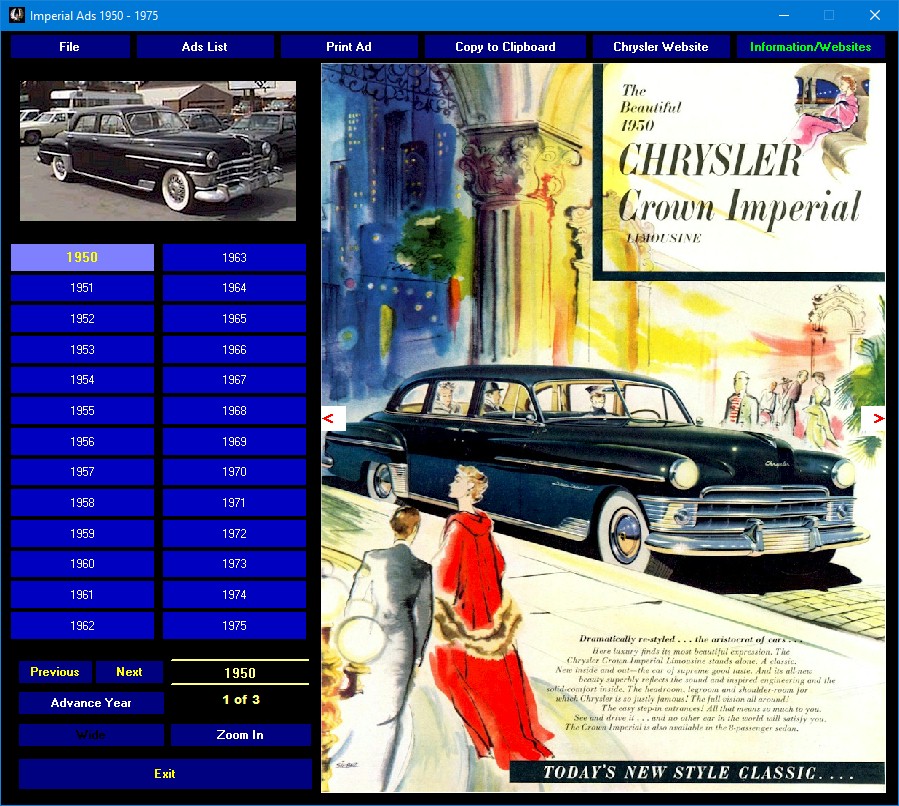Open the File menu
The width and height of the screenshot is (899, 806).
pos(70,47)
